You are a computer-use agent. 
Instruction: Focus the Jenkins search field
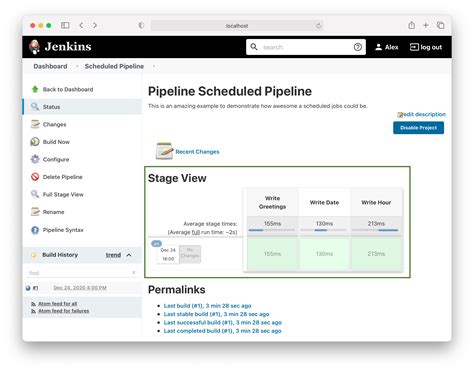coord(306,47)
